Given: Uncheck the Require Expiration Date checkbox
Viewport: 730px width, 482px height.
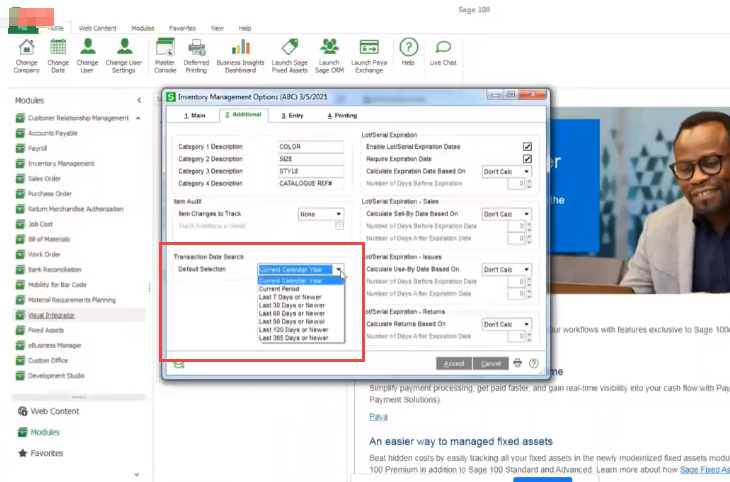Looking at the screenshot, I should click(x=527, y=158).
